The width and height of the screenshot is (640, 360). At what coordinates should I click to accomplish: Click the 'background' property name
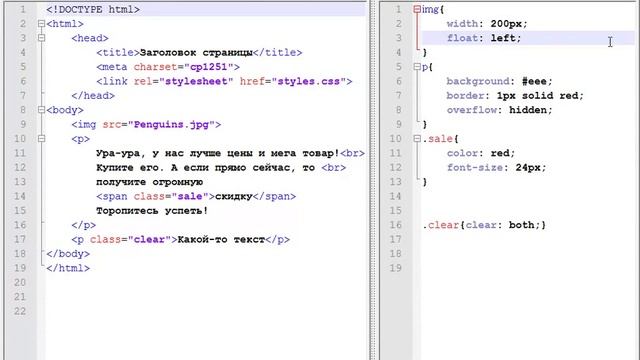click(478, 81)
